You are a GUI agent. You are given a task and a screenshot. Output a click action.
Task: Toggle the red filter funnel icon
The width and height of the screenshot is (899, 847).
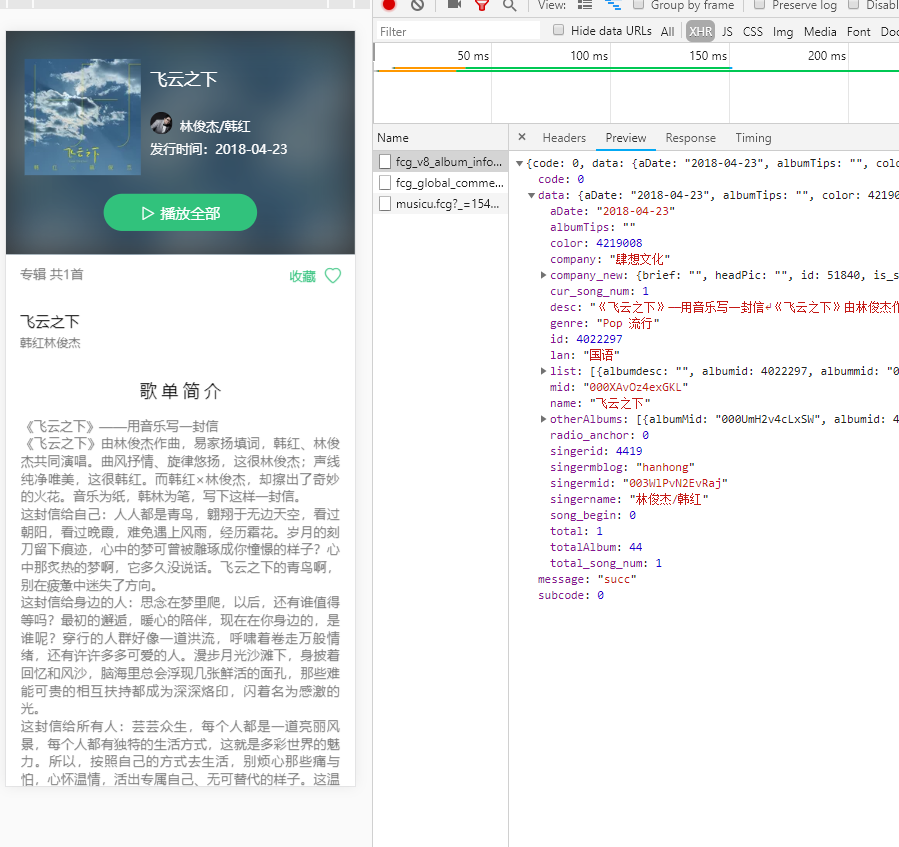click(x=482, y=5)
